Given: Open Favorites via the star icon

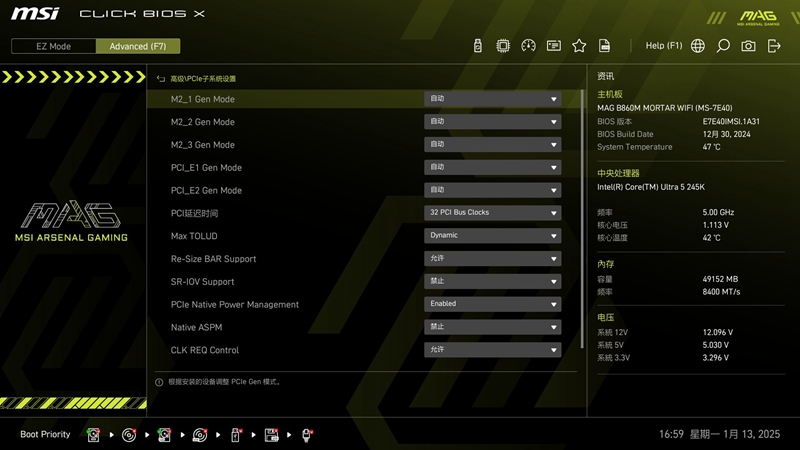Looking at the screenshot, I should (579, 46).
